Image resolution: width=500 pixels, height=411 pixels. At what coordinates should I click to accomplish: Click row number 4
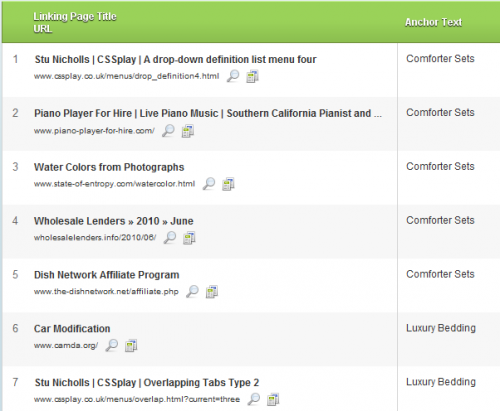15,221
